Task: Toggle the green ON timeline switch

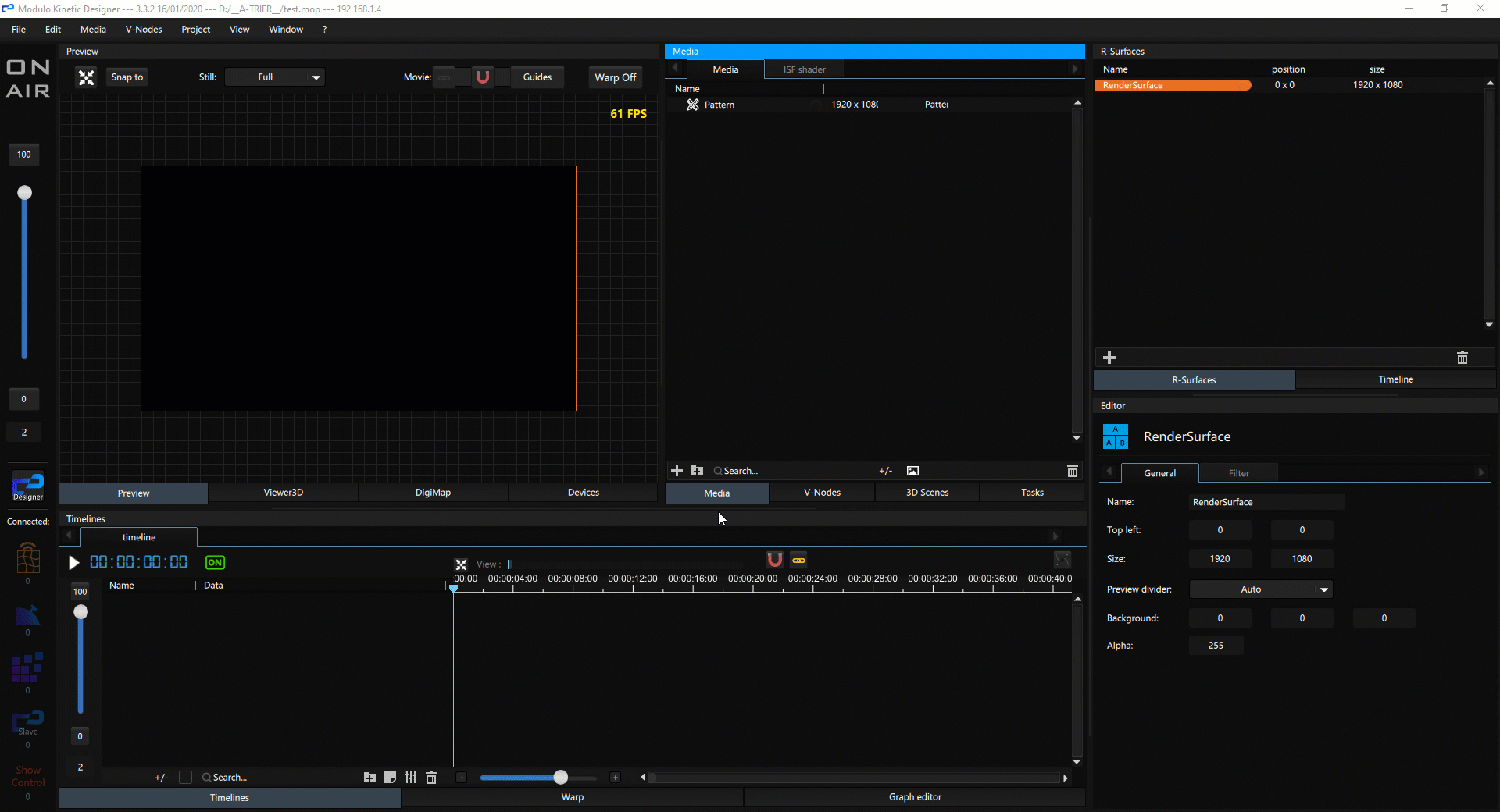Action: (215, 563)
